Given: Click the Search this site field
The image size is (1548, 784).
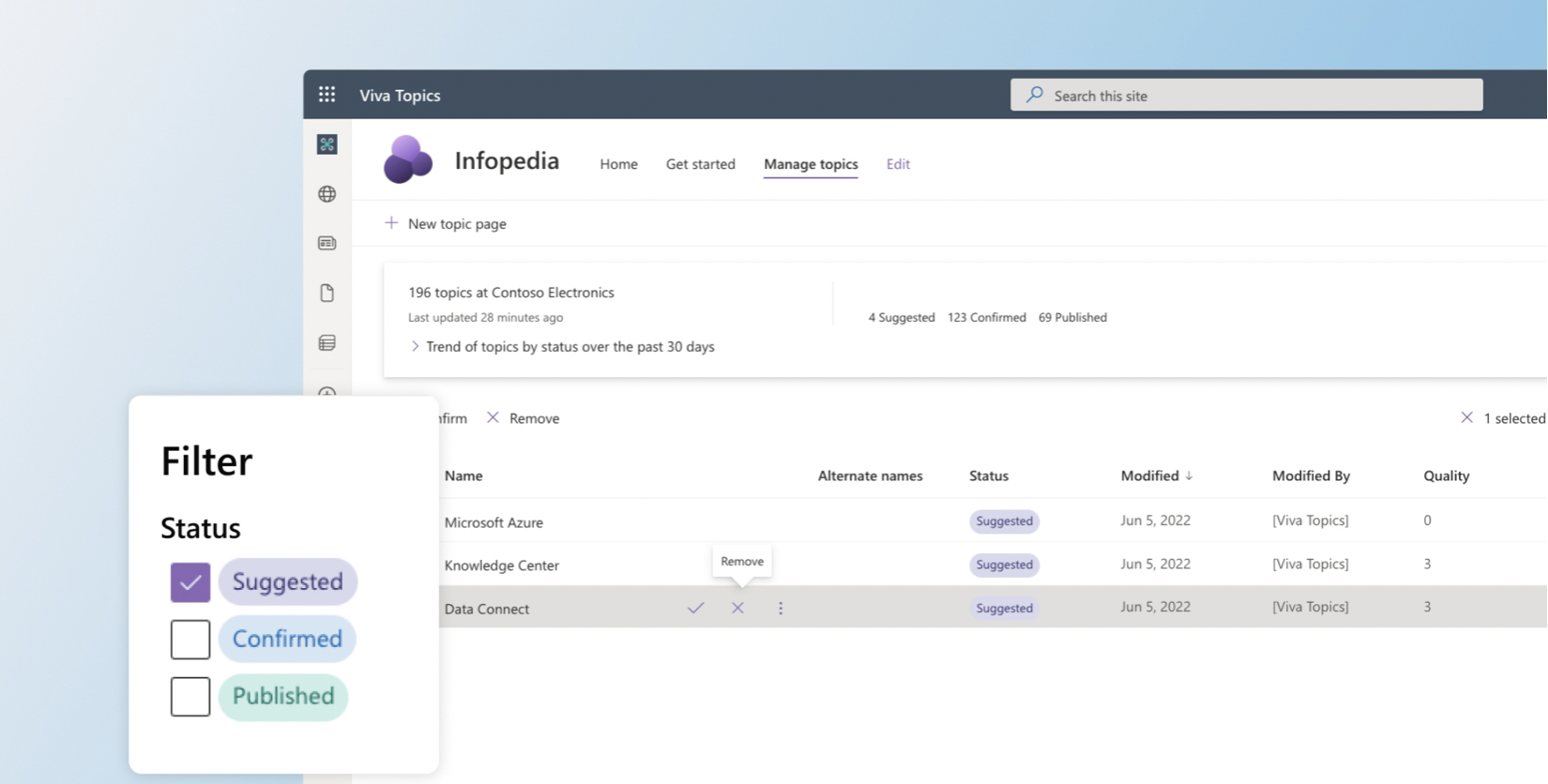Looking at the screenshot, I should 1246,96.
